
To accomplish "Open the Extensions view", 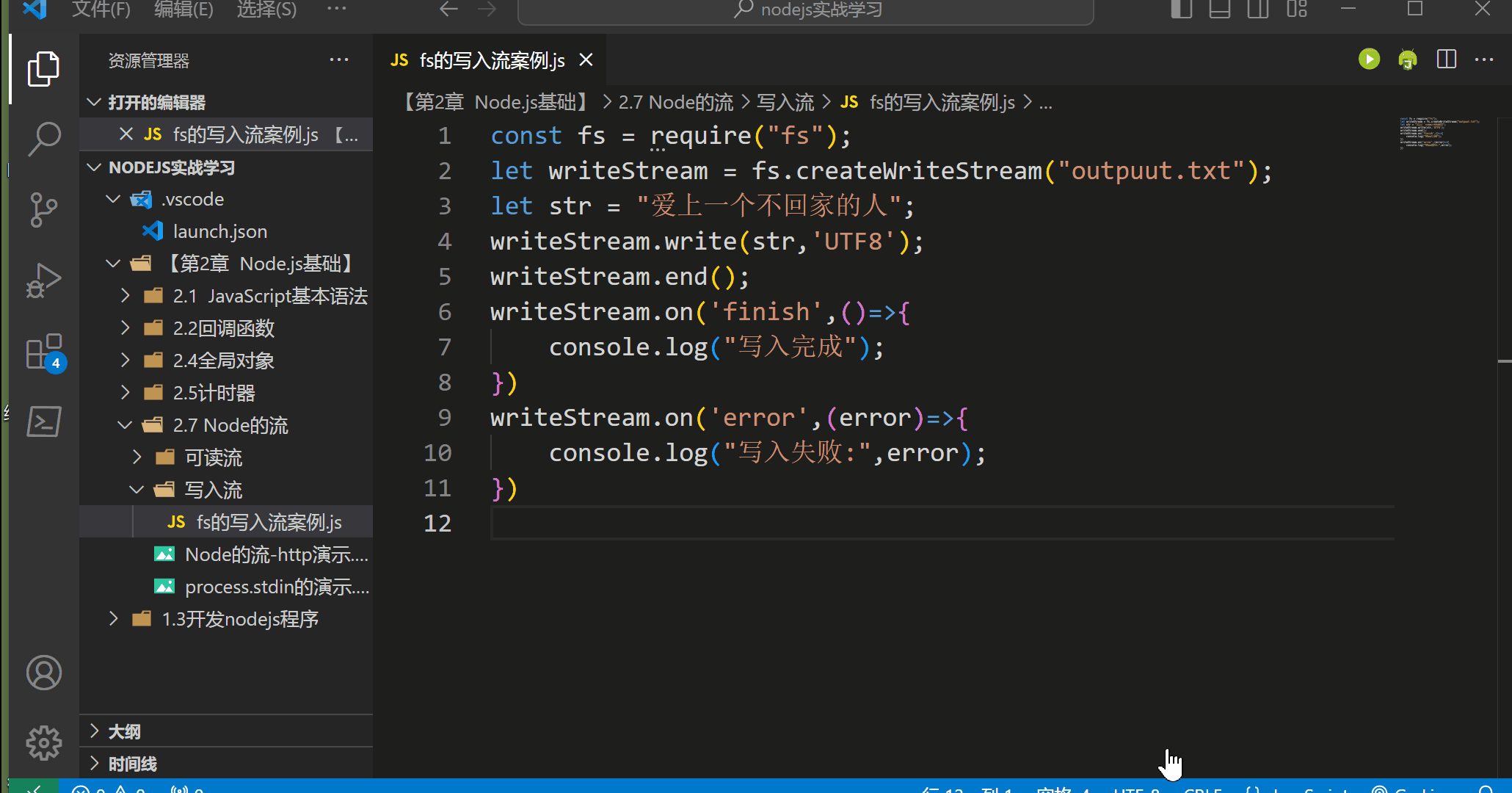I will (44, 351).
